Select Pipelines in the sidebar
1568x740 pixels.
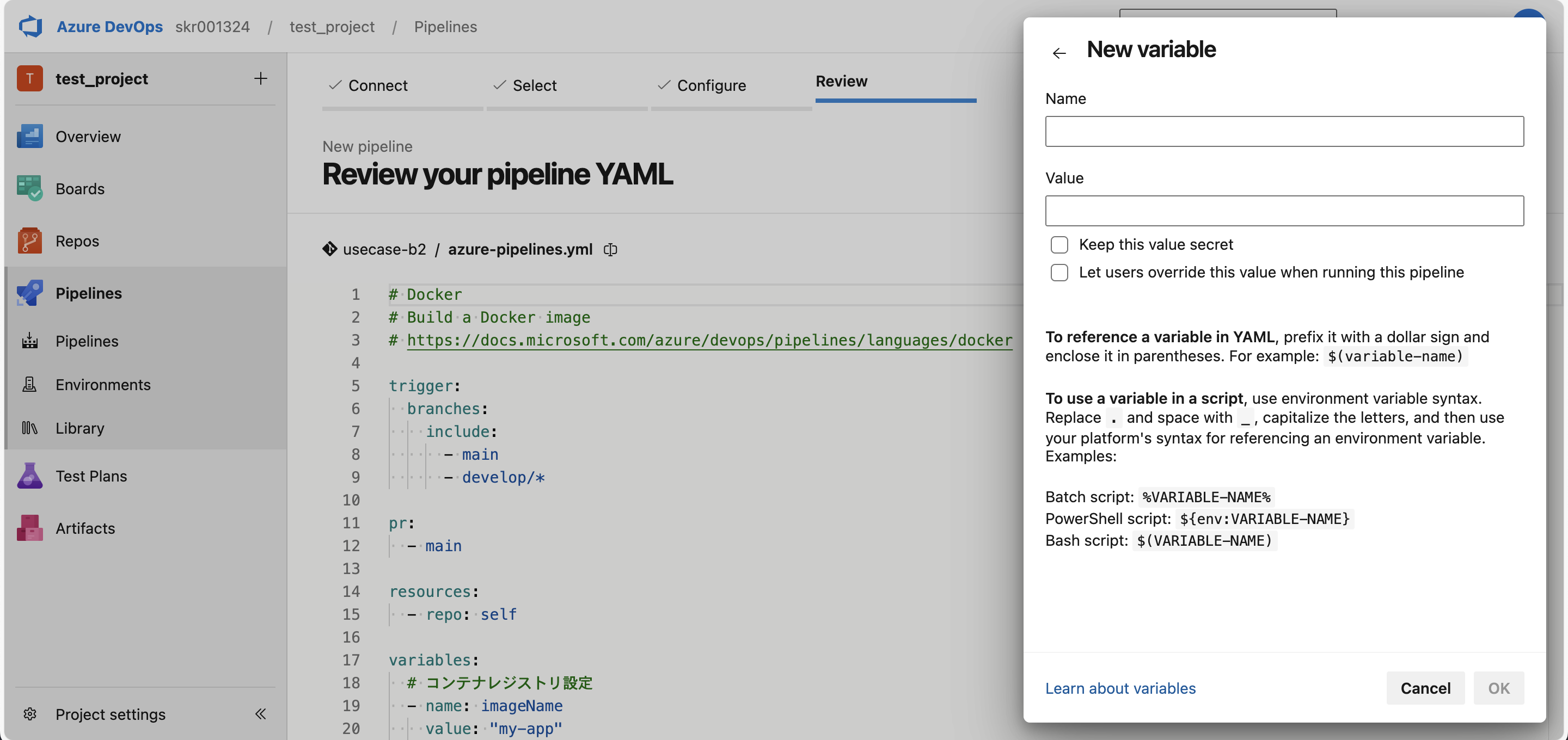pos(89,293)
